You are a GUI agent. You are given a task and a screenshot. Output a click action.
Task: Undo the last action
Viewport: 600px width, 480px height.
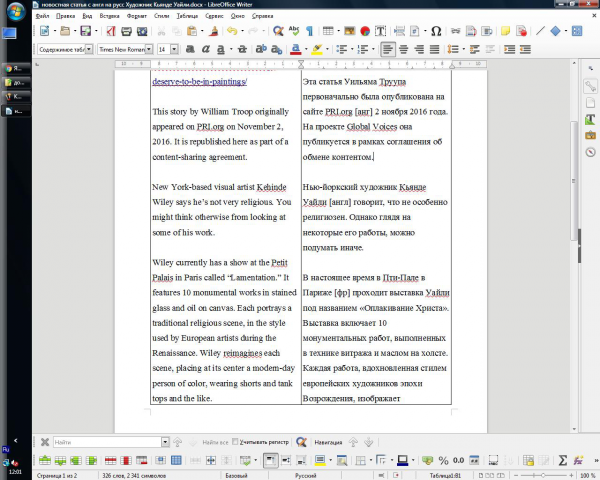click(x=232, y=31)
